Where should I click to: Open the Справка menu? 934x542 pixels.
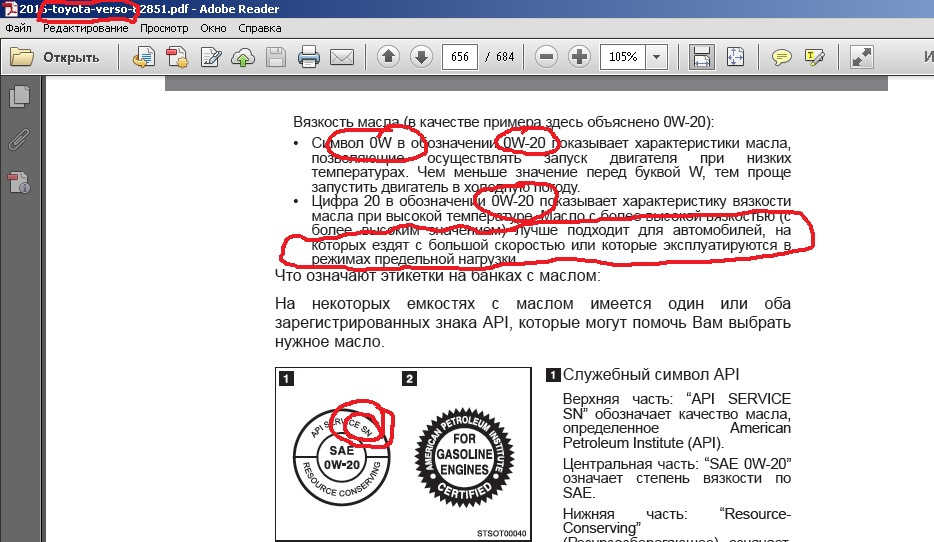261,28
